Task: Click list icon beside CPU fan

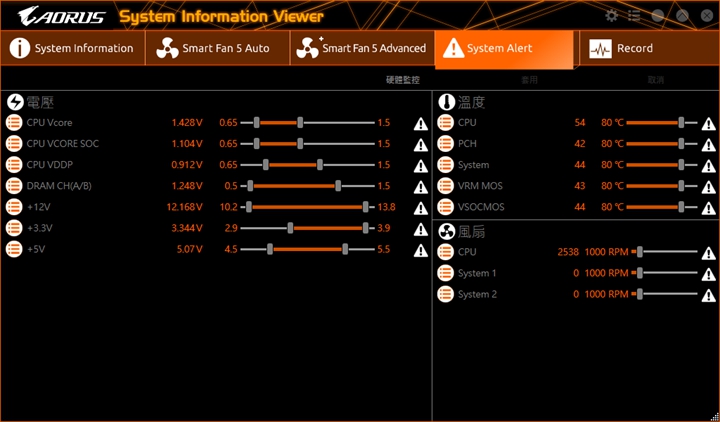Action: click(445, 252)
